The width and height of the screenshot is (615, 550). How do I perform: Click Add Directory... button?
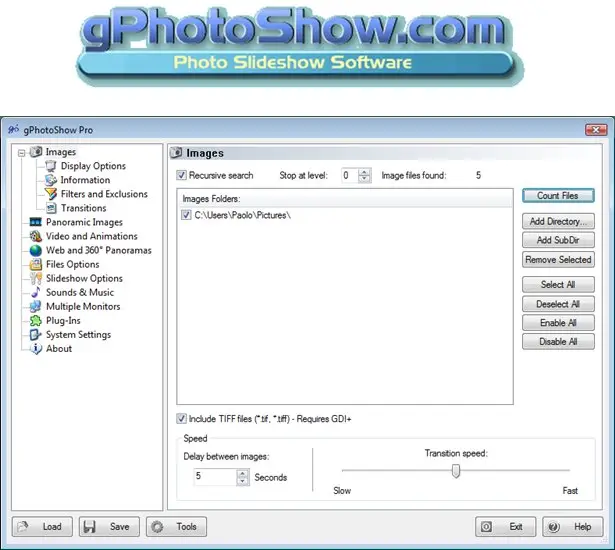pyautogui.click(x=558, y=221)
